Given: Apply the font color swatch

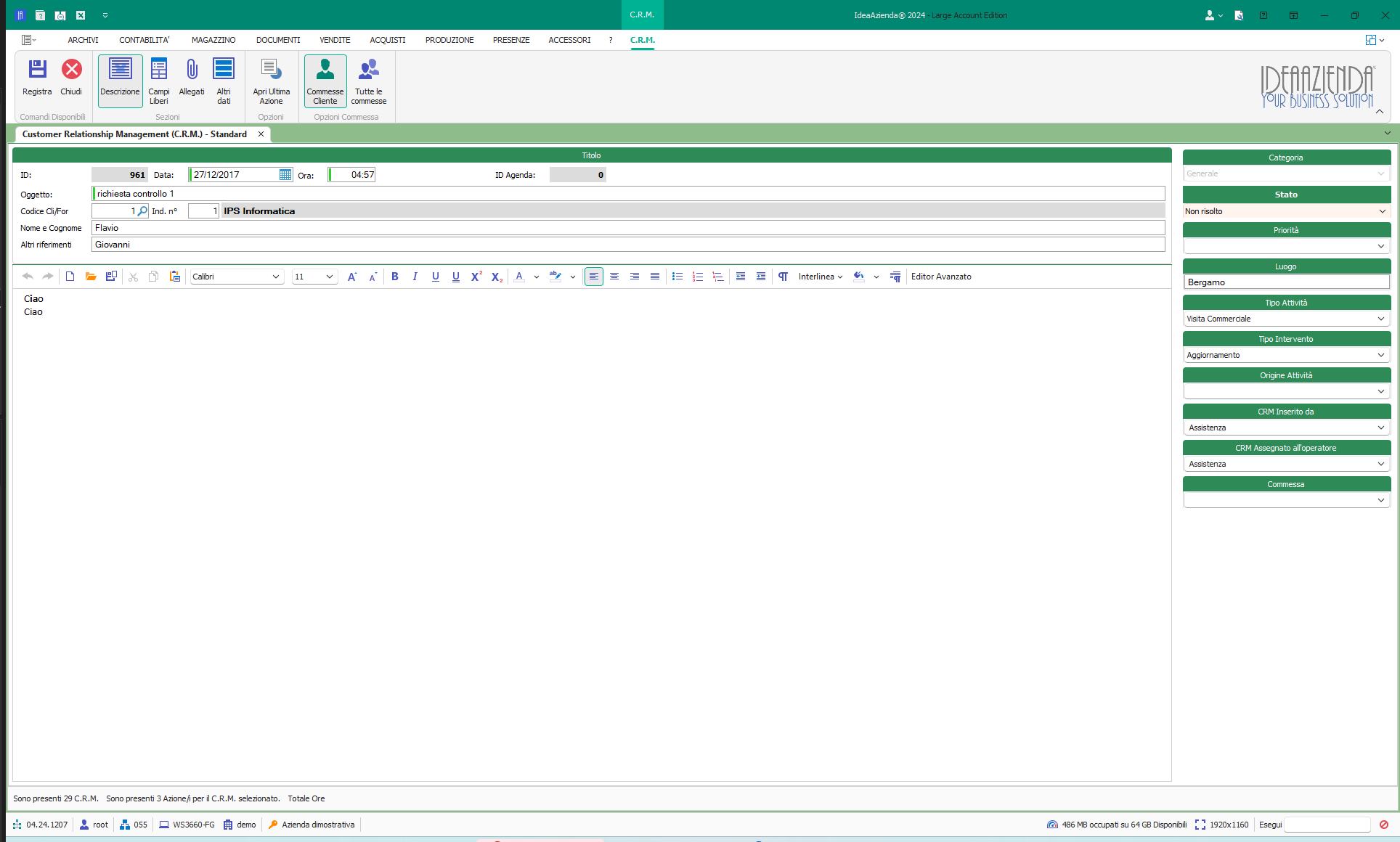Looking at the screenshot, I should click(x=519, y=277).
